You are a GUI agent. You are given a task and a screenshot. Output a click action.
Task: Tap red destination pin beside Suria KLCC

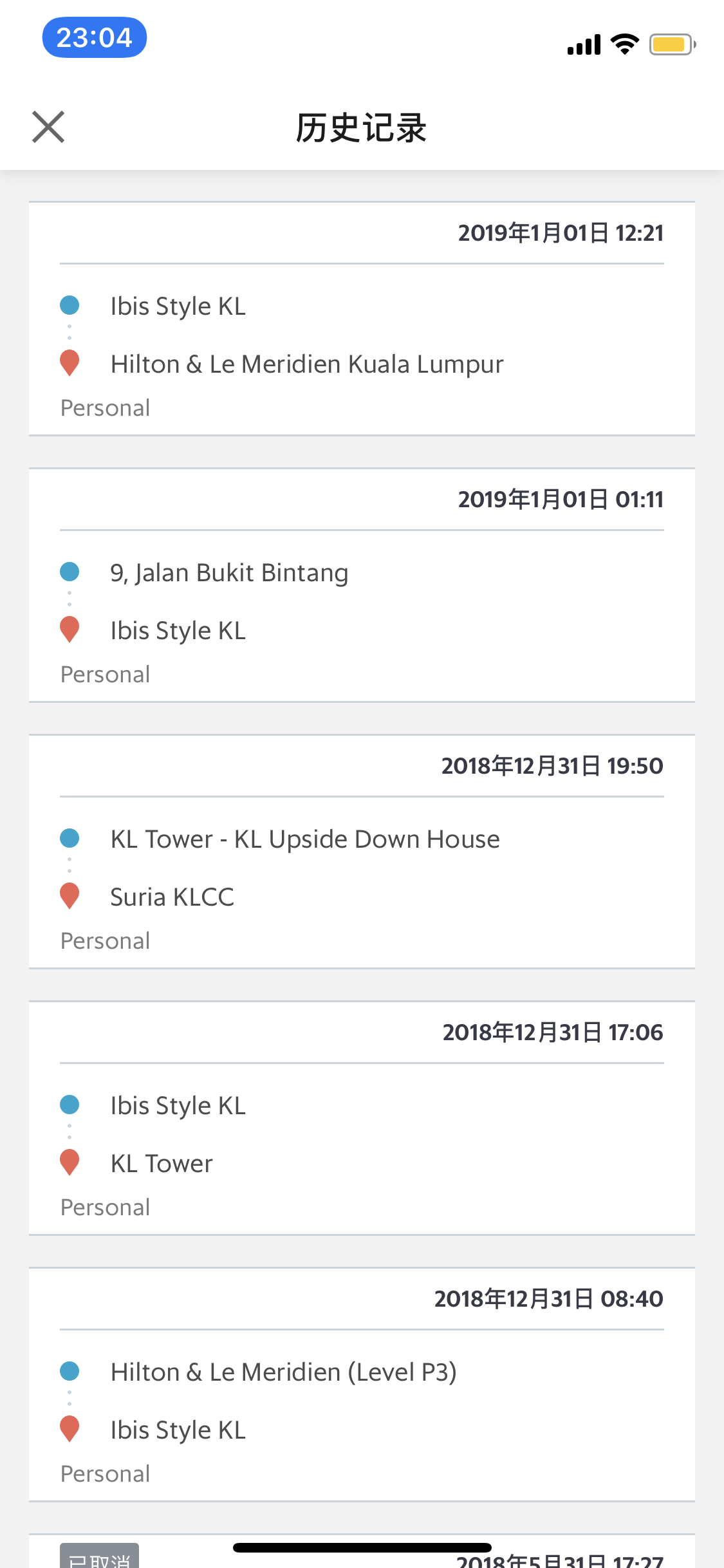[x=70, y=895]
